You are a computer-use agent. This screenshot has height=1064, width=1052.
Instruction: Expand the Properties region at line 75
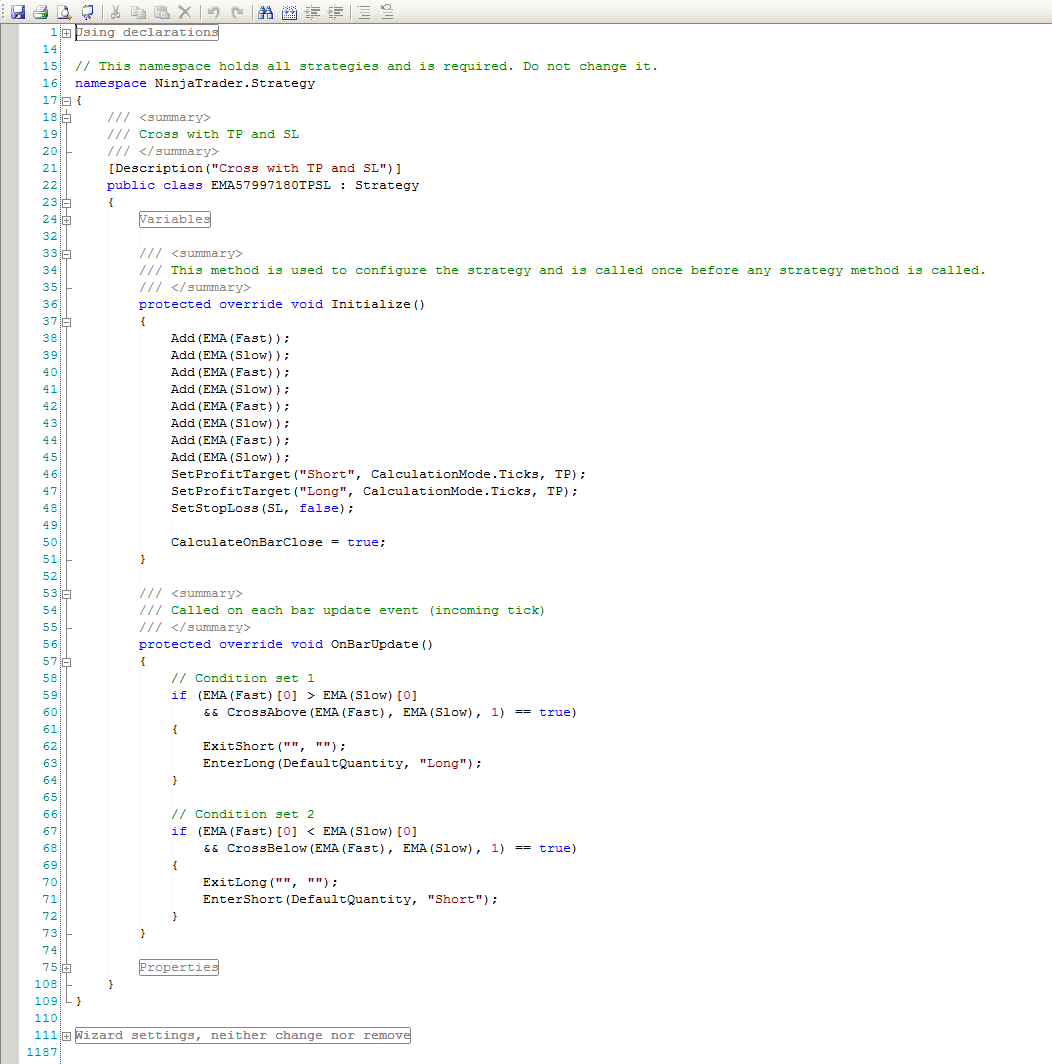pos(67,968)
